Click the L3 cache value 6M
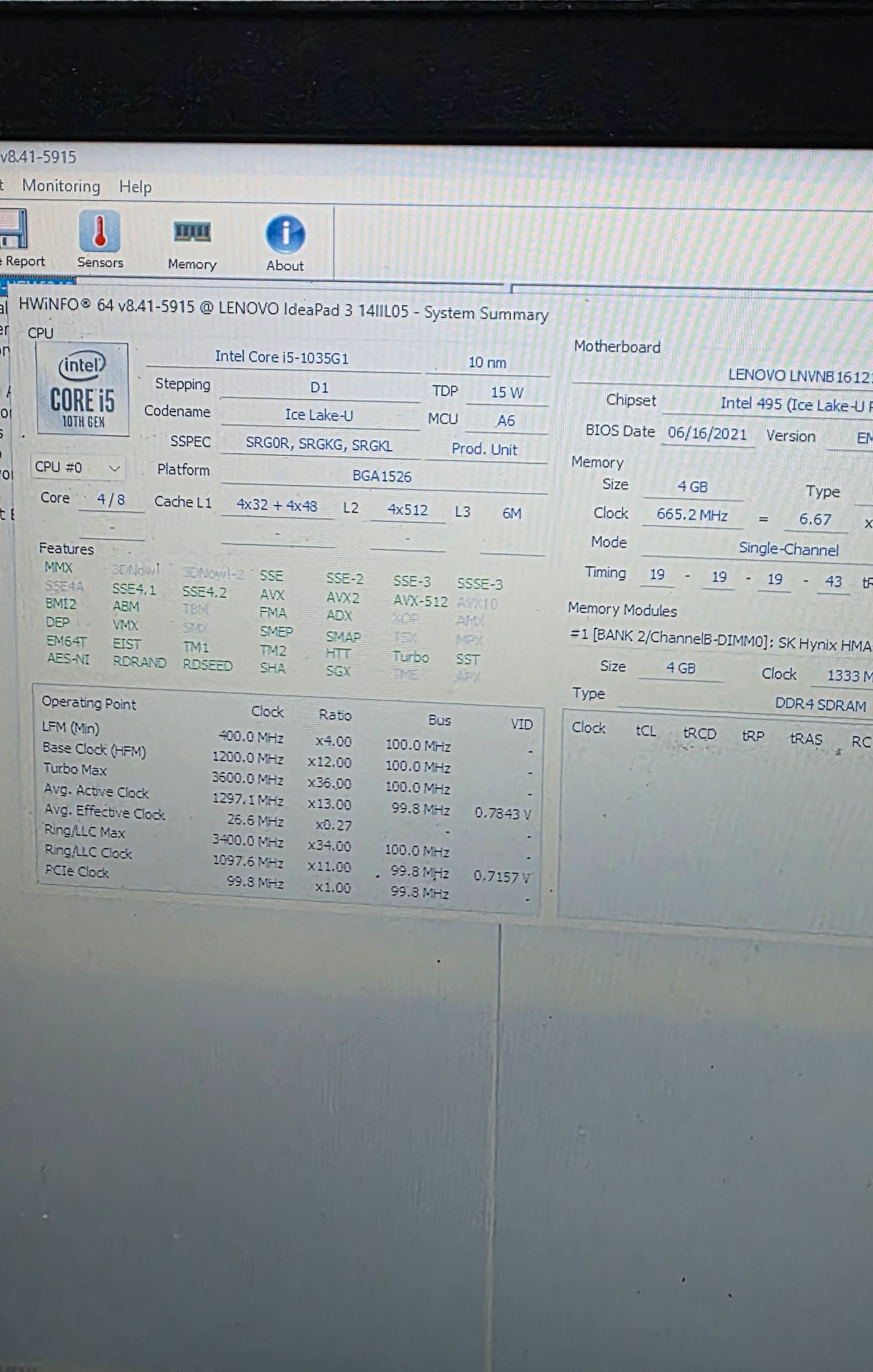The image size is (873, 1372). pyautogui.click(x=512, y=513)
